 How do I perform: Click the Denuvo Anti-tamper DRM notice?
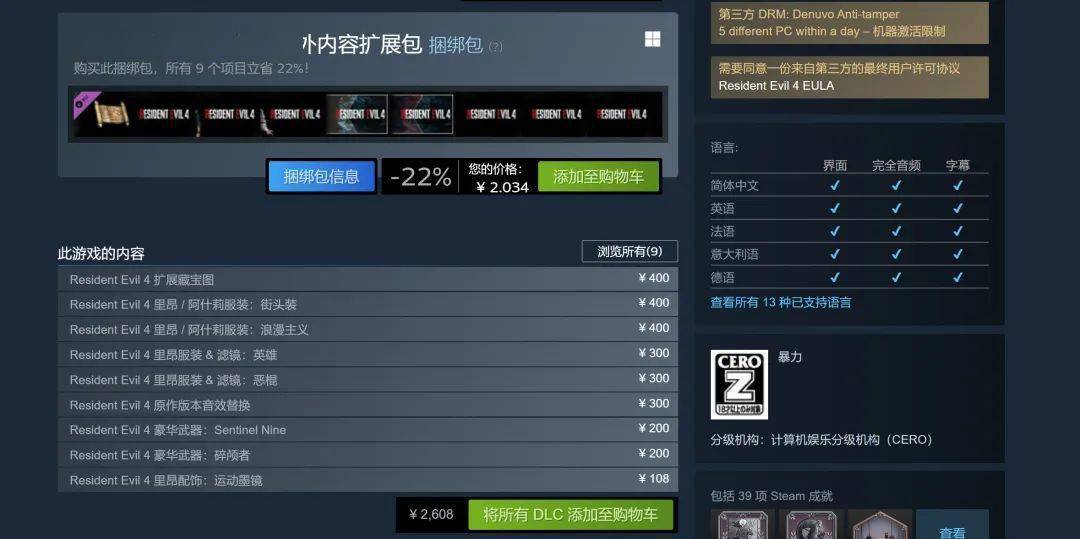click(849, 23)
